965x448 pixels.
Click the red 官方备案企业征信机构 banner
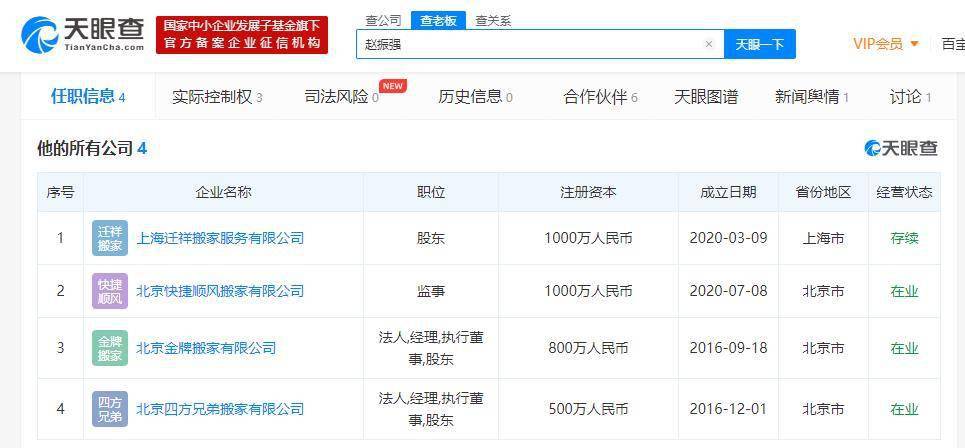point(241,35)
